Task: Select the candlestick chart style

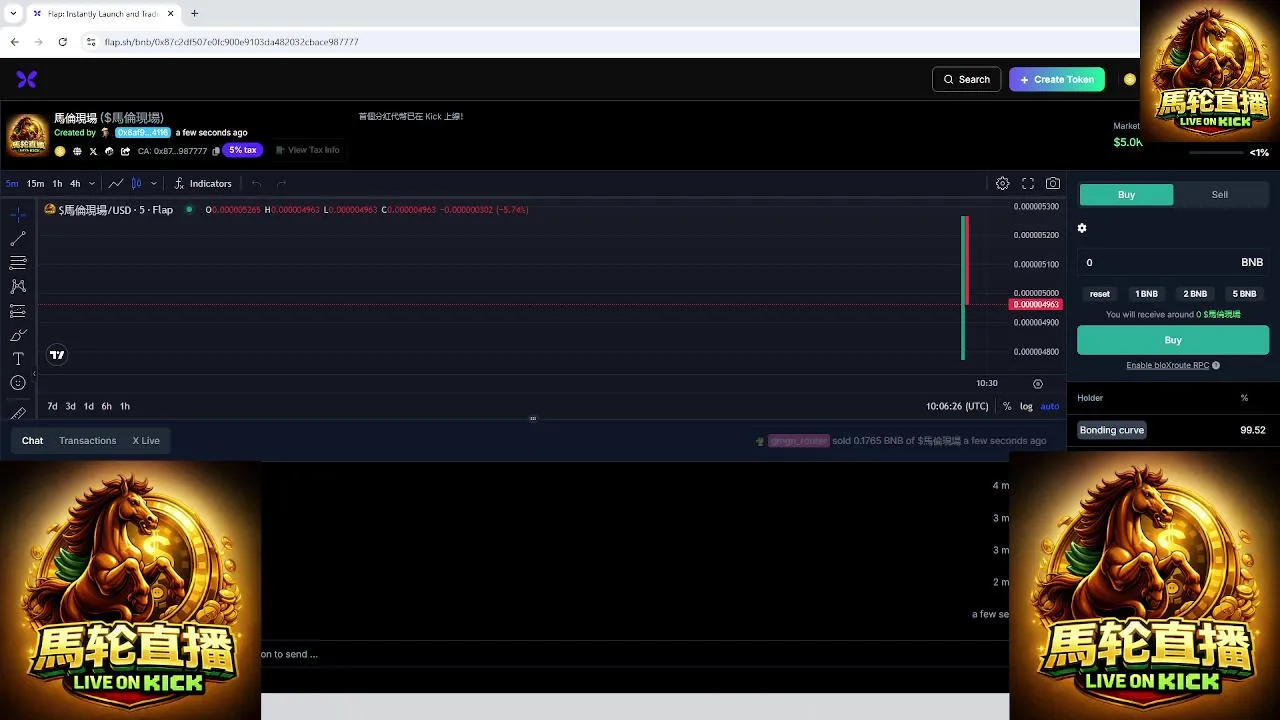Action: click(x=137, y=183)
